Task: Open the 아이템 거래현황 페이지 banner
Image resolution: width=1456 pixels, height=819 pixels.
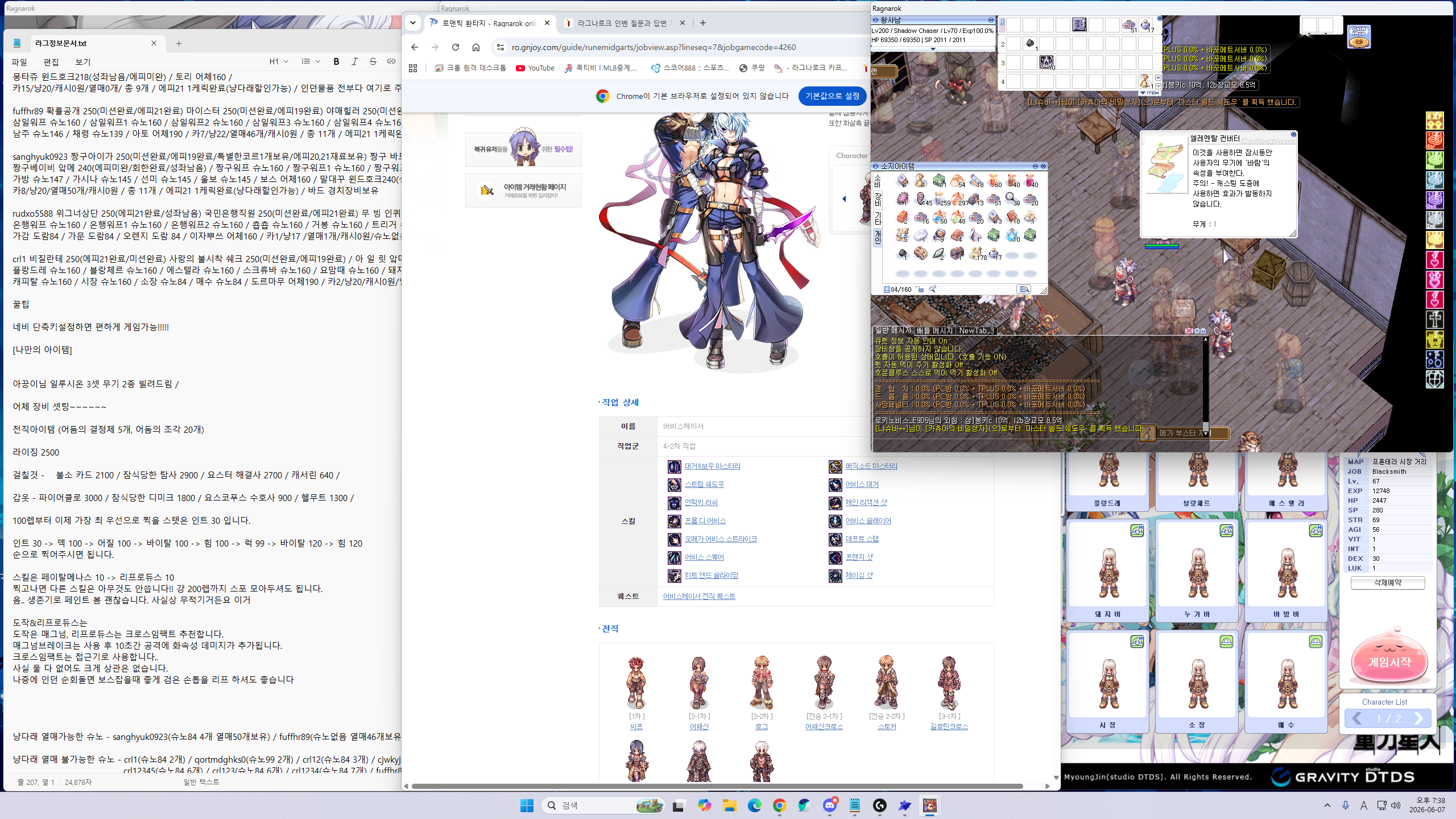Action: (523, 191)
